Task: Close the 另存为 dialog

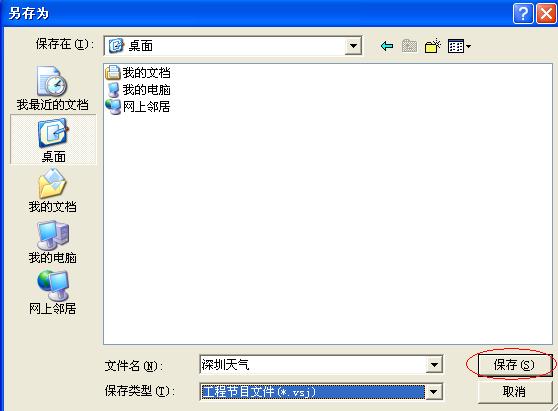Action: (x=546, y=14)
